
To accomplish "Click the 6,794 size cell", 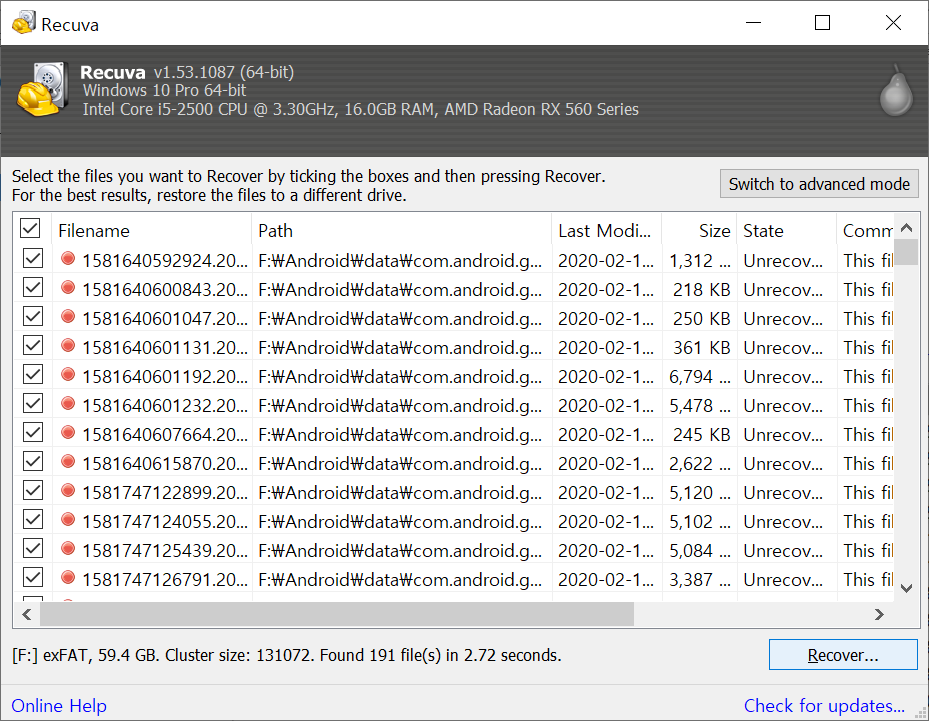I will [700, 377].
